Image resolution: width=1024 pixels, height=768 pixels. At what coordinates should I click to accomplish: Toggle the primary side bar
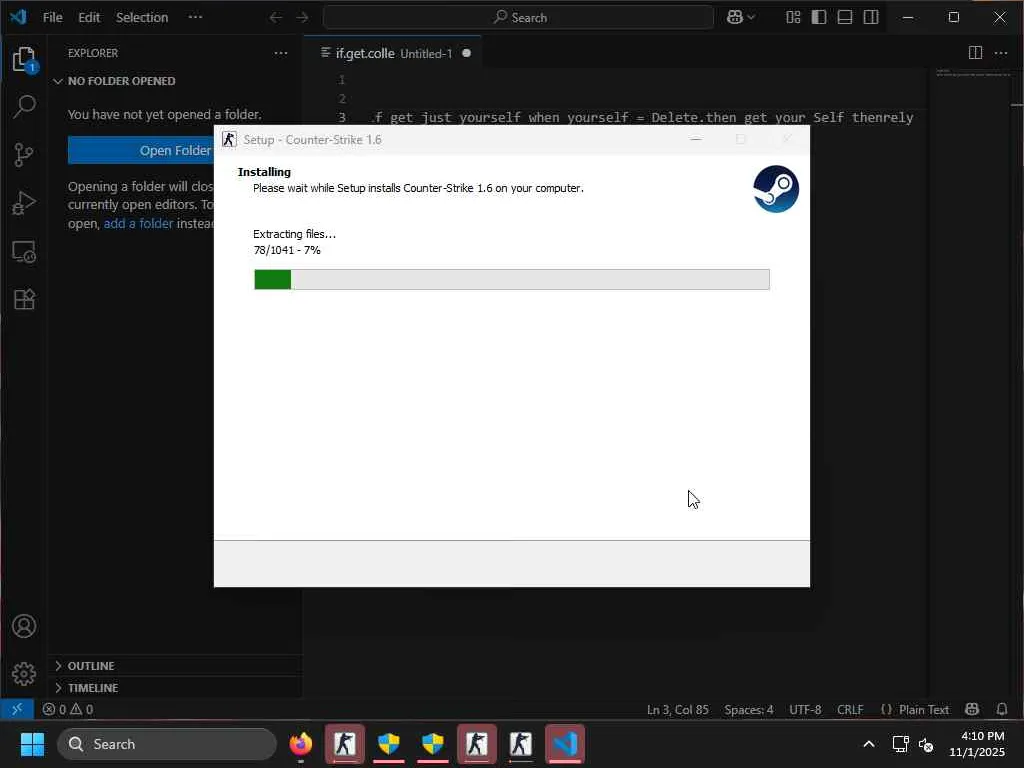[x=819, y=18]
